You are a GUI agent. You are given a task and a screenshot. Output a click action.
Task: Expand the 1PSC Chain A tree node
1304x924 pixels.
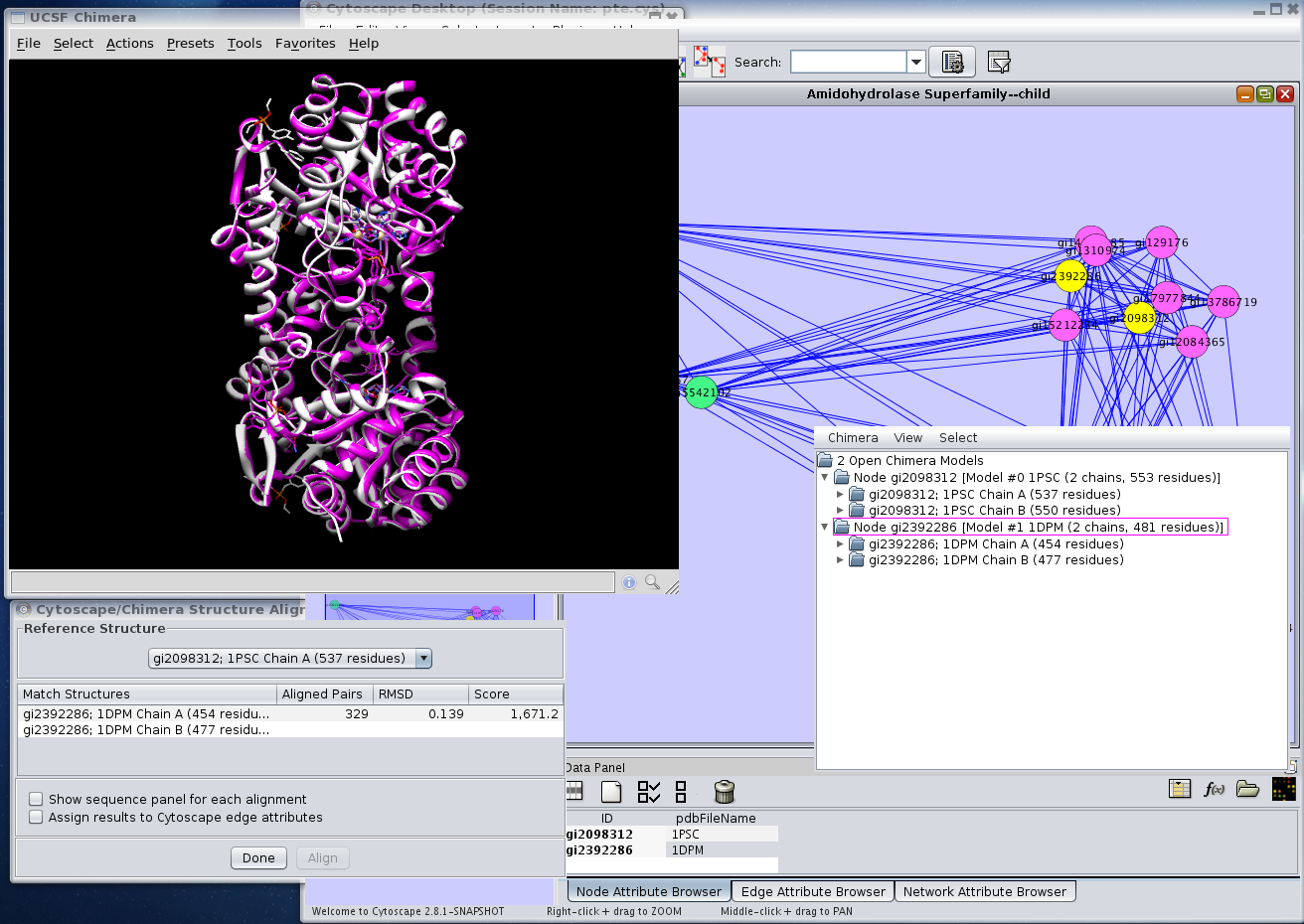tap(840, 495)
